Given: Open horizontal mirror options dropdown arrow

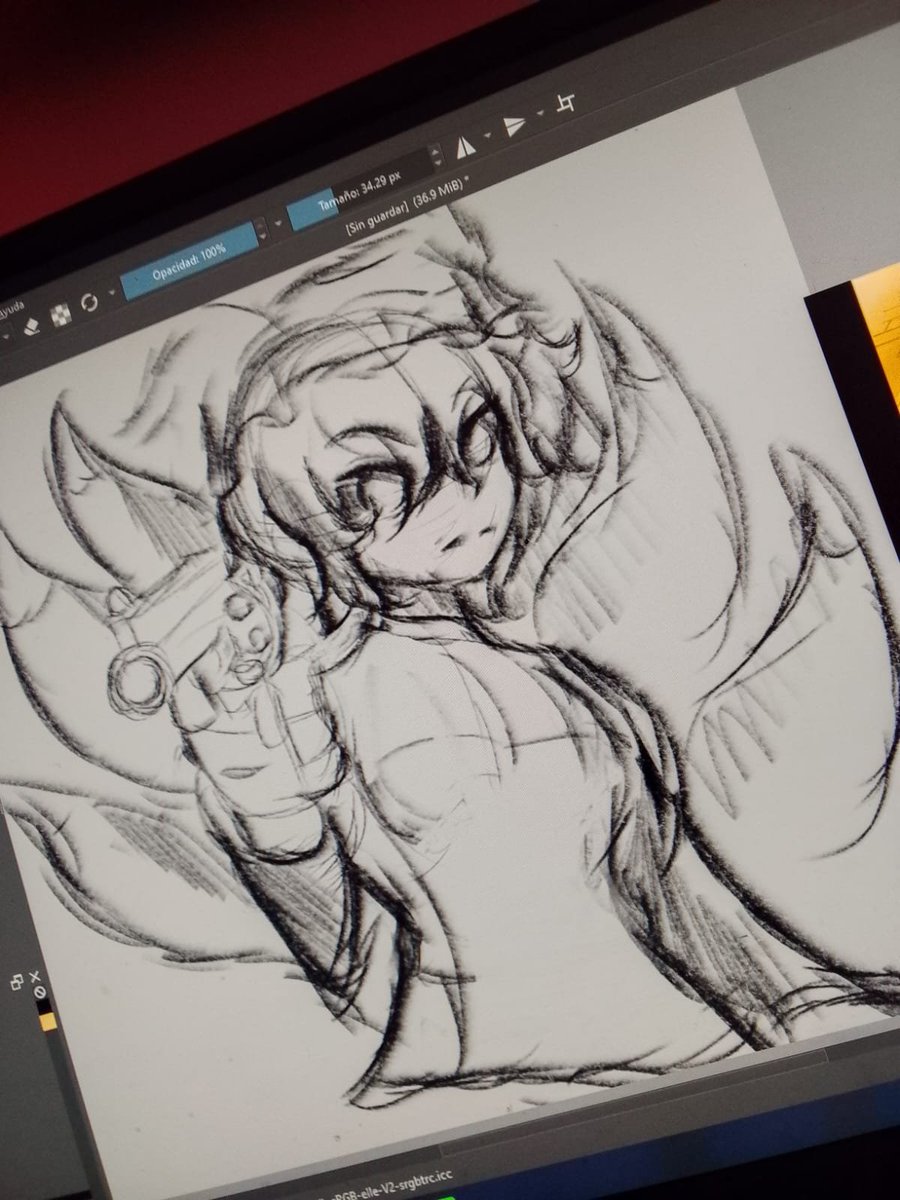Looking at the screenshot, I should (x=488, y=134).
